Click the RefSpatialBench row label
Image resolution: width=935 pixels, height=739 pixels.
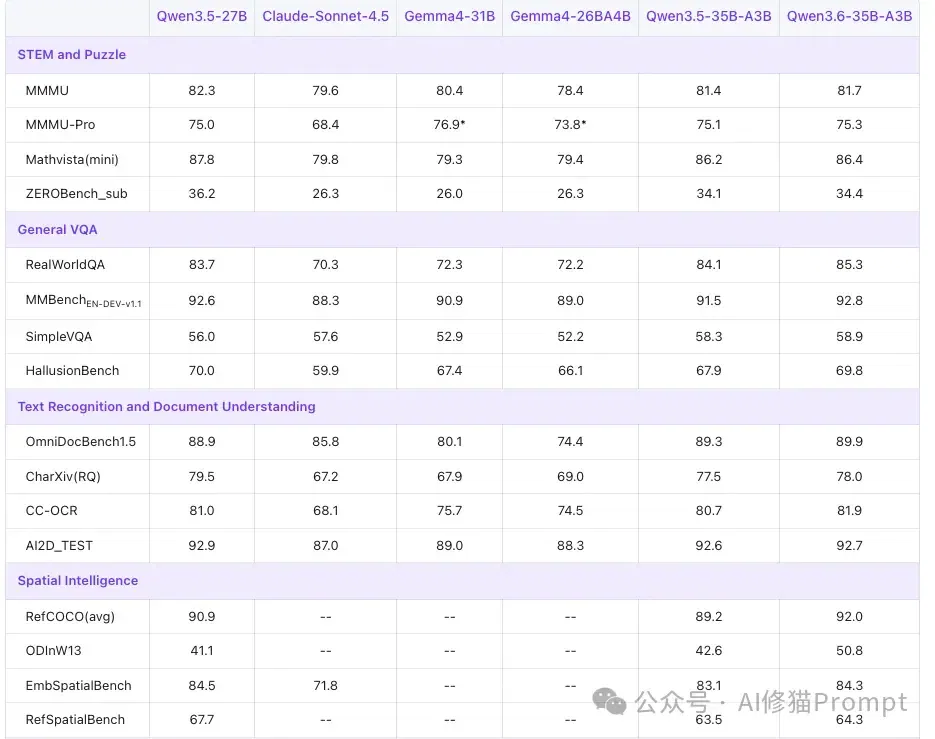75,720
